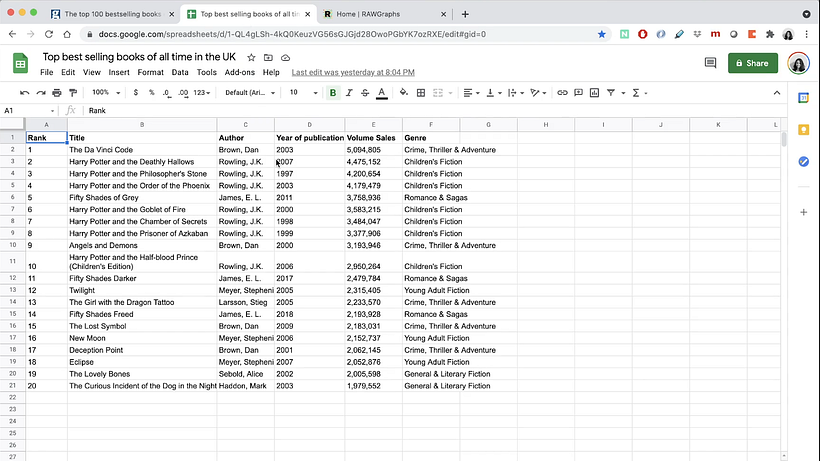820x461 pixels.
Task: Open the View menu
Action: (x=92, y=72)
